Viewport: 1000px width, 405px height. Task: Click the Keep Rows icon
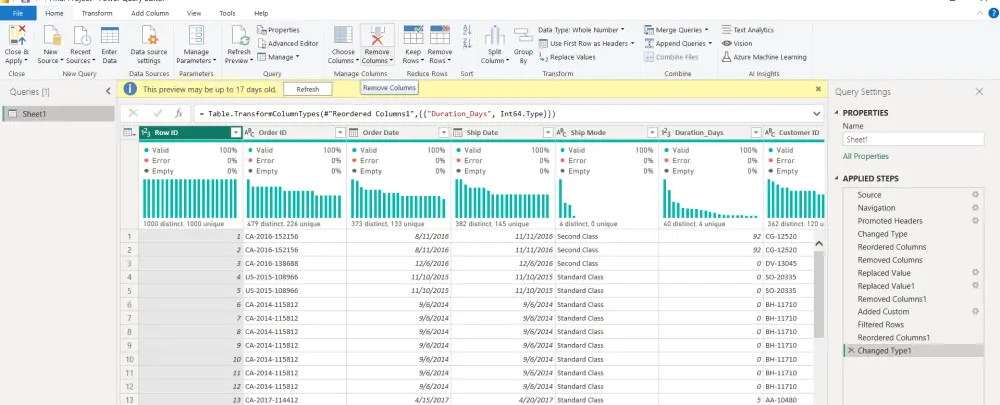(413, 36)
